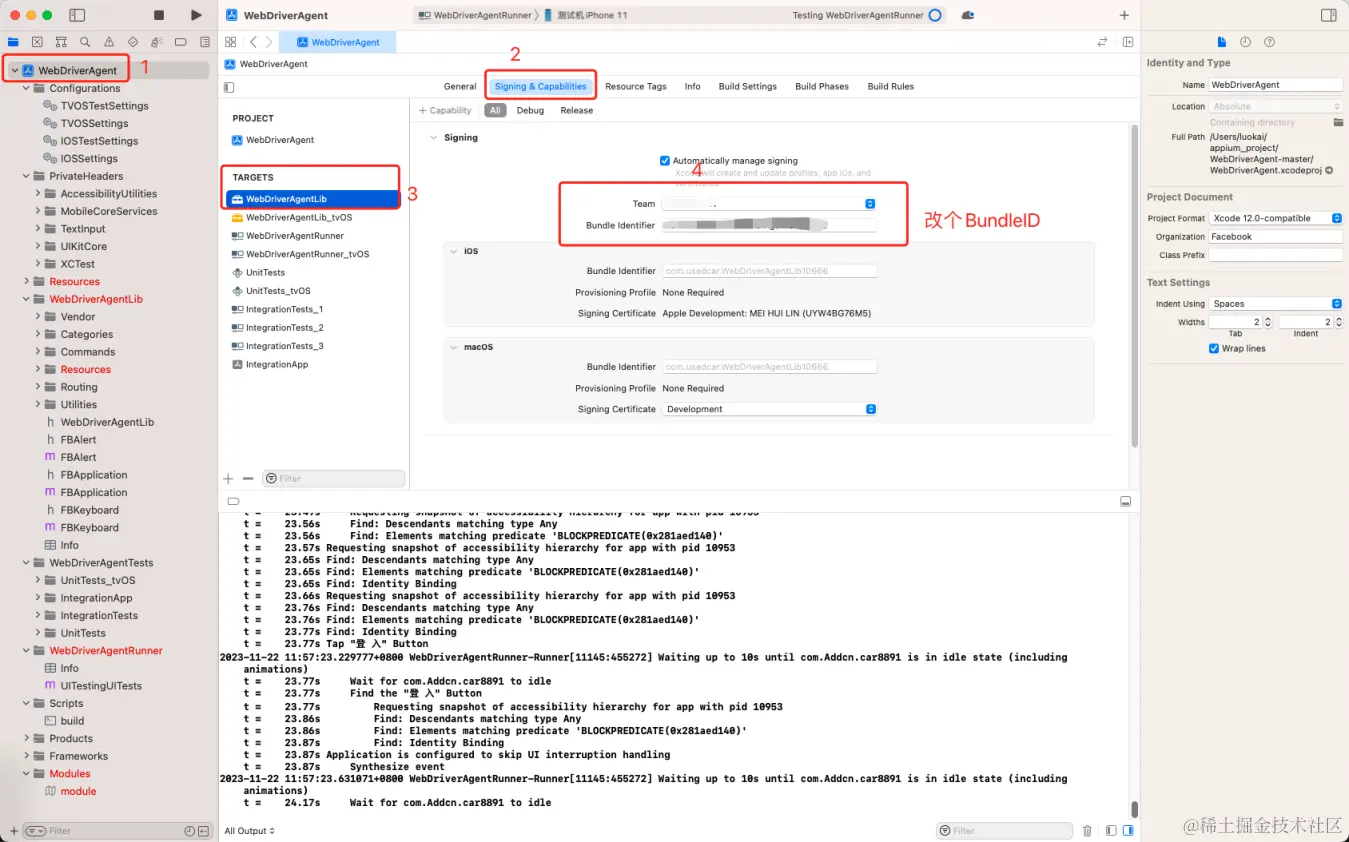Open the Test navigator diamond icon

tap(133, 42)
